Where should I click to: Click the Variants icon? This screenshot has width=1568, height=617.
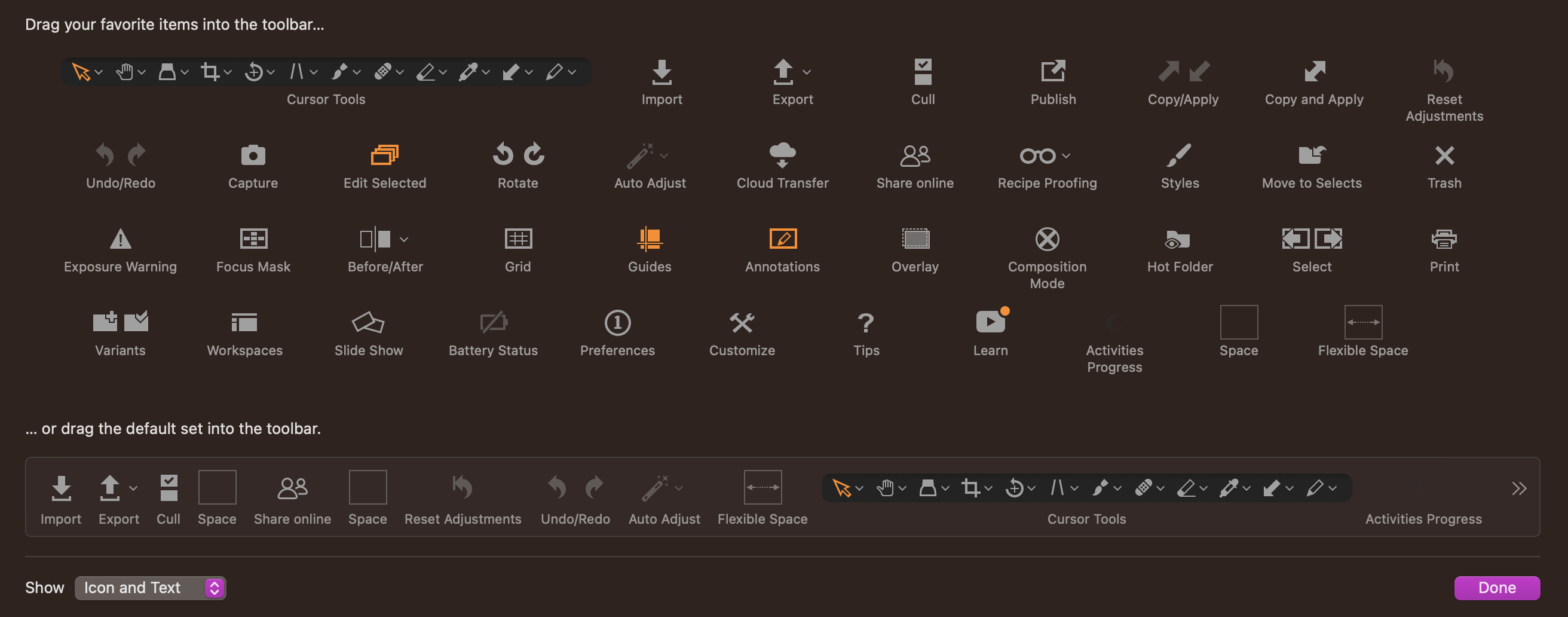point(121,321)
